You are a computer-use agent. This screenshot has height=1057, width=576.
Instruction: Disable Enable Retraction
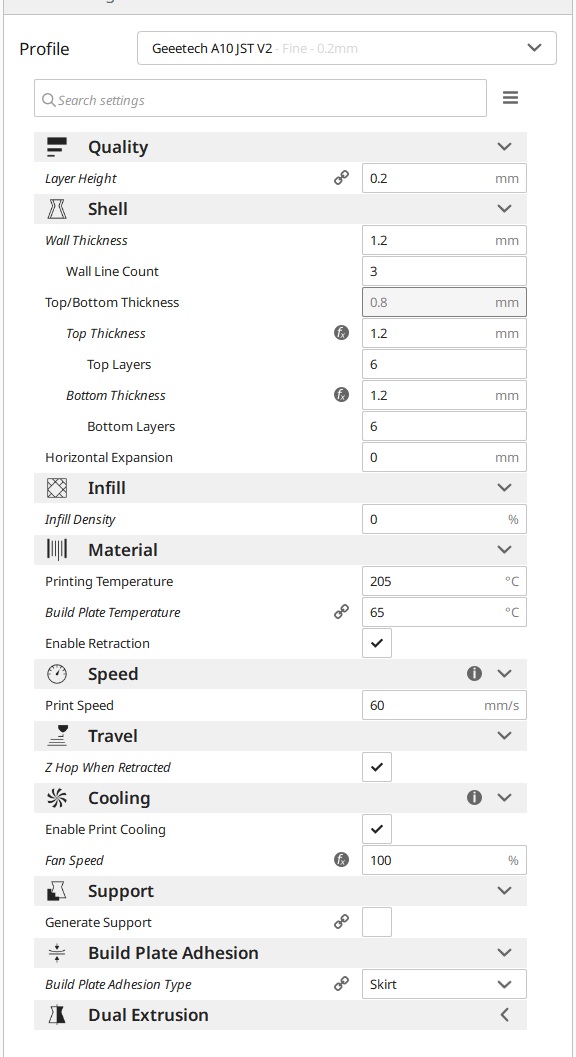tap(377, 643)
